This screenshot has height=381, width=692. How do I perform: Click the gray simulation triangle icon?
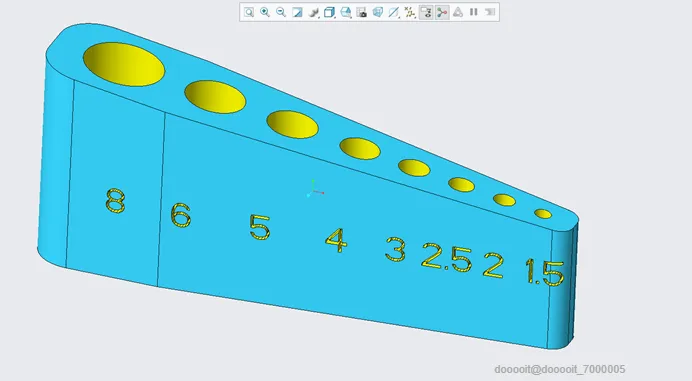458,12
